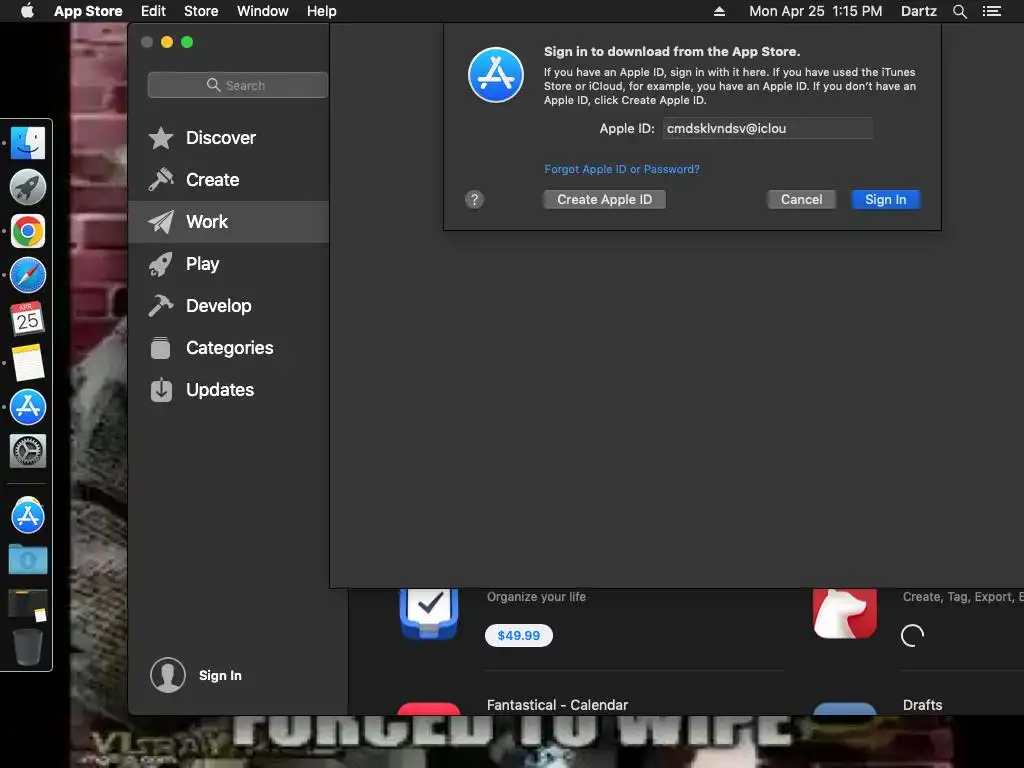
Task: Click the Play rocket icon
Action: tap(161, 264)
